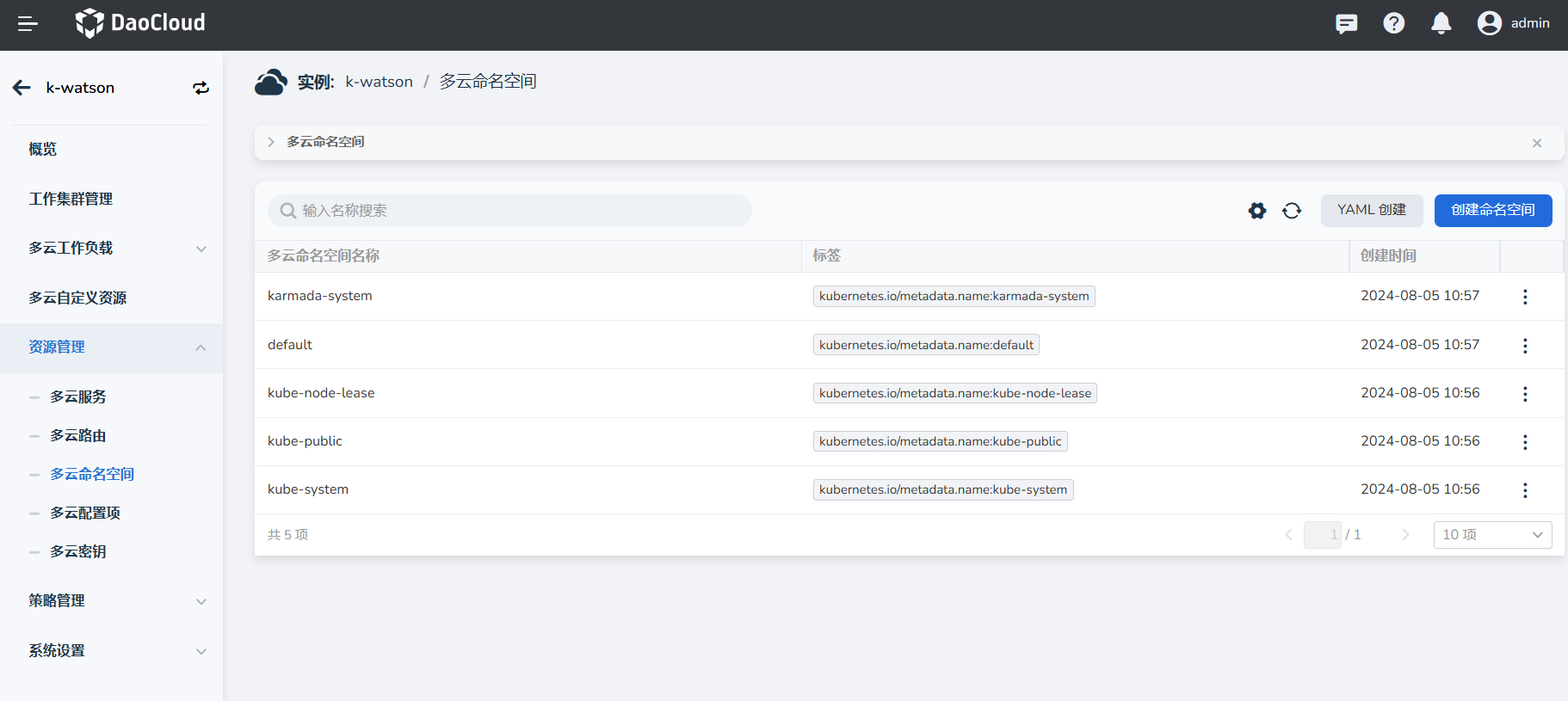Toggle the hamburger menu in top bar
The width and height of the screenshot is (1568, 701).
point(28,24)
